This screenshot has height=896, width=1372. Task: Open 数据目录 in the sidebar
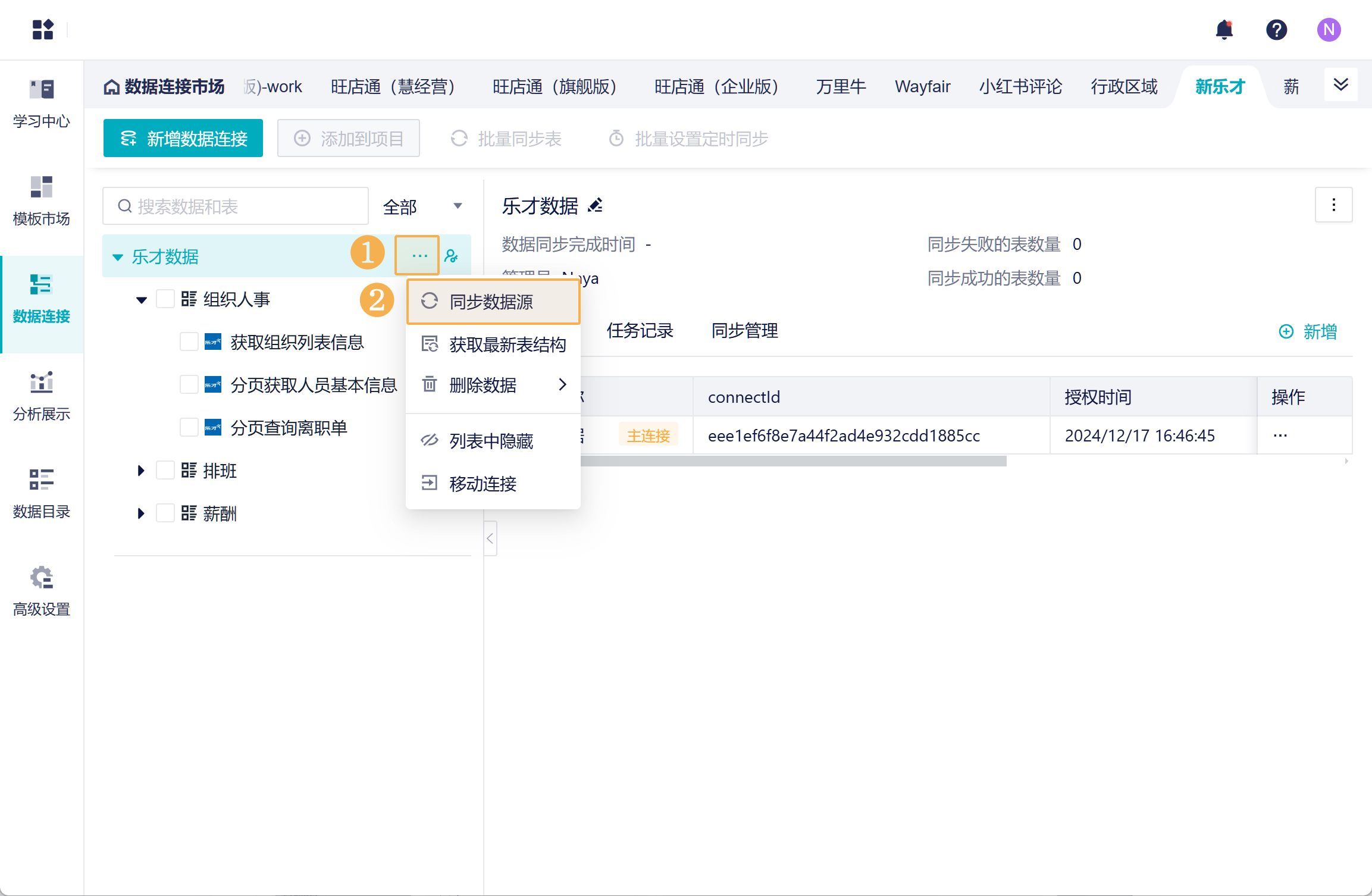42,493
